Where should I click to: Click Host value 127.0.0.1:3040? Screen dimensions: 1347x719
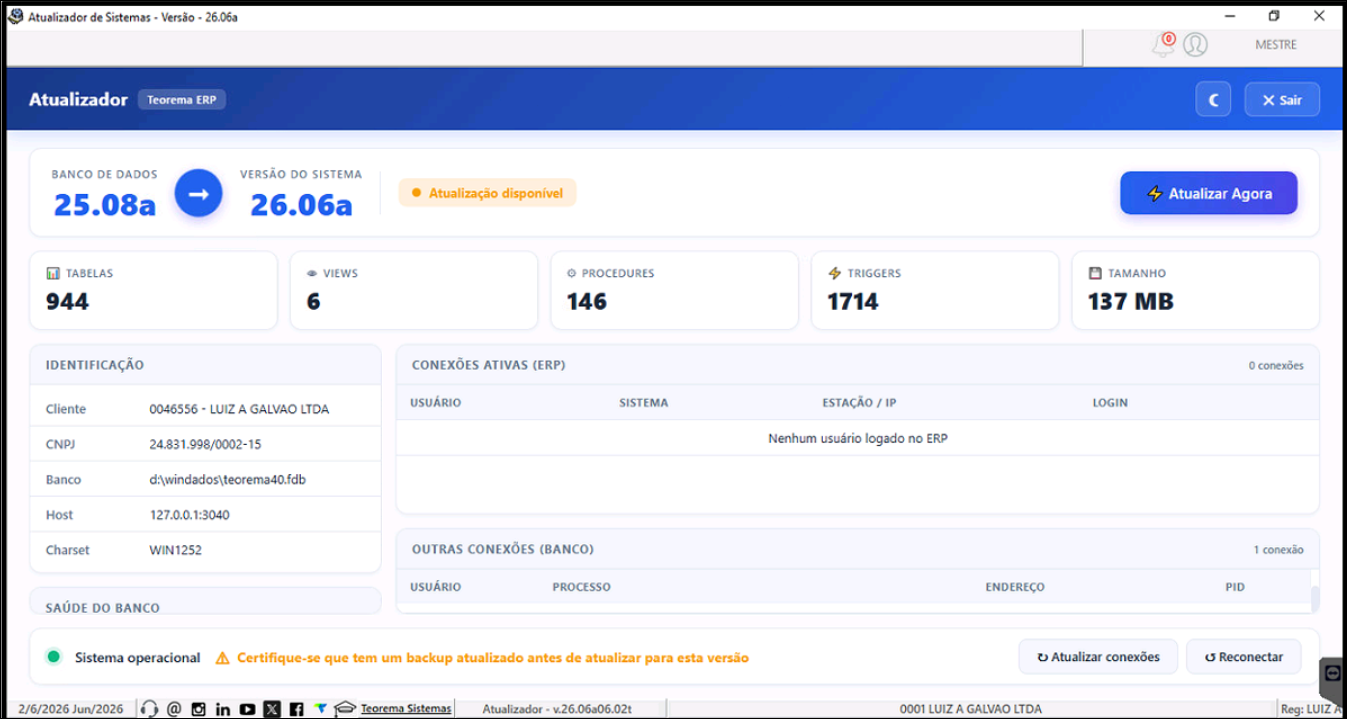191,515
